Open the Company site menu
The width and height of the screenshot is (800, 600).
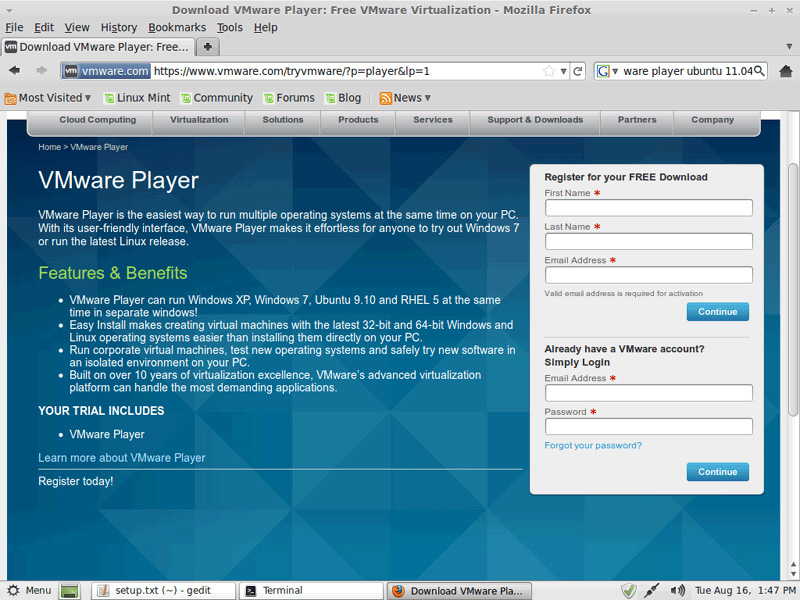coord(712,120)
